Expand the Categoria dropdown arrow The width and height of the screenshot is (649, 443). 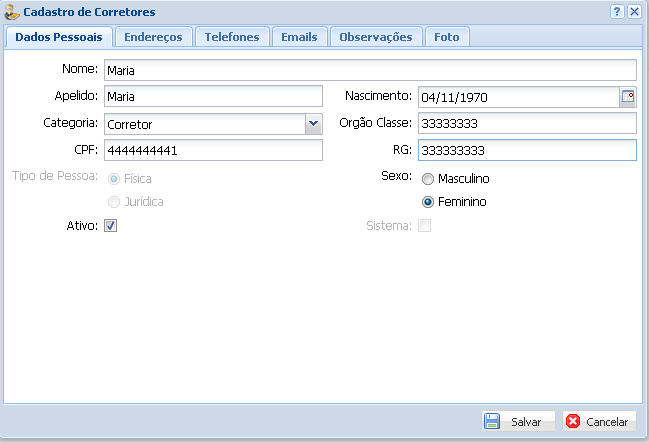[x=313, y=123]
